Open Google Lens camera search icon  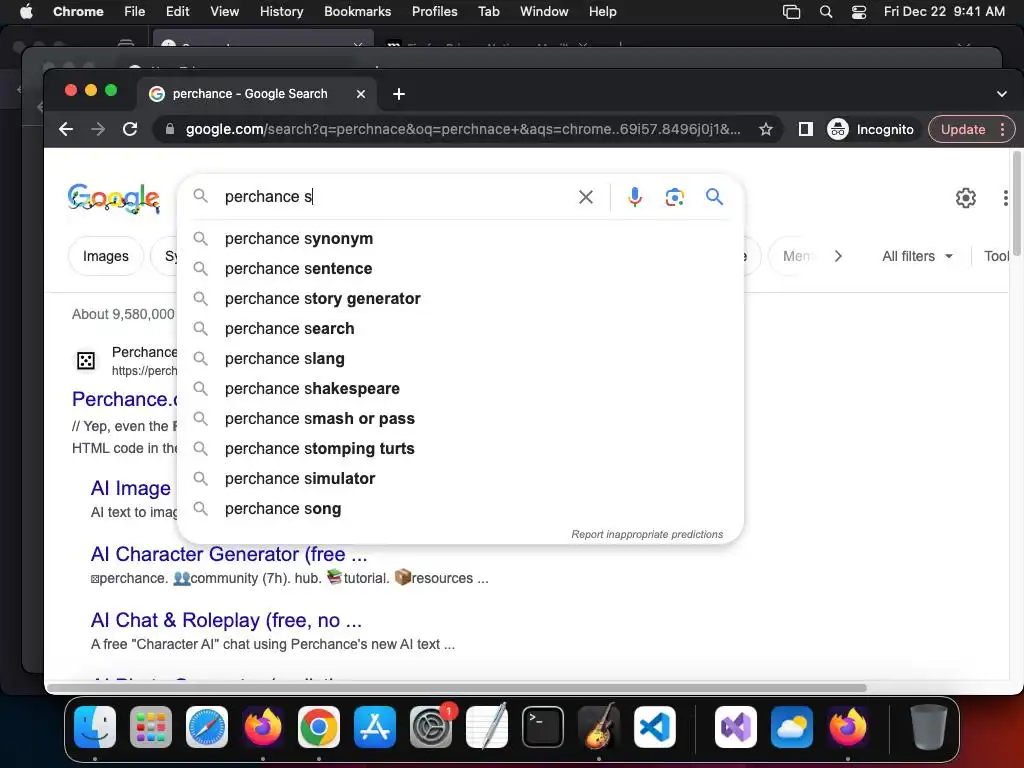click(675, 197)
